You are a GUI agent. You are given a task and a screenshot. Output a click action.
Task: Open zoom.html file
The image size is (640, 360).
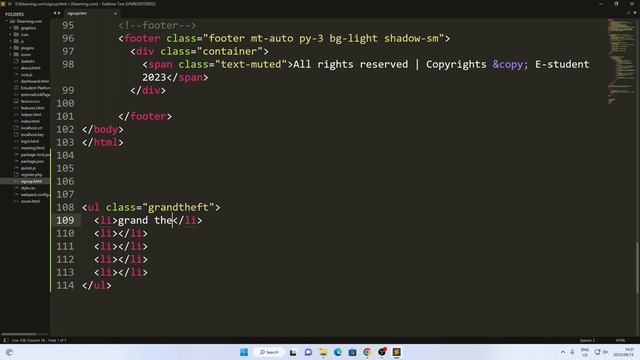point(30,201)
